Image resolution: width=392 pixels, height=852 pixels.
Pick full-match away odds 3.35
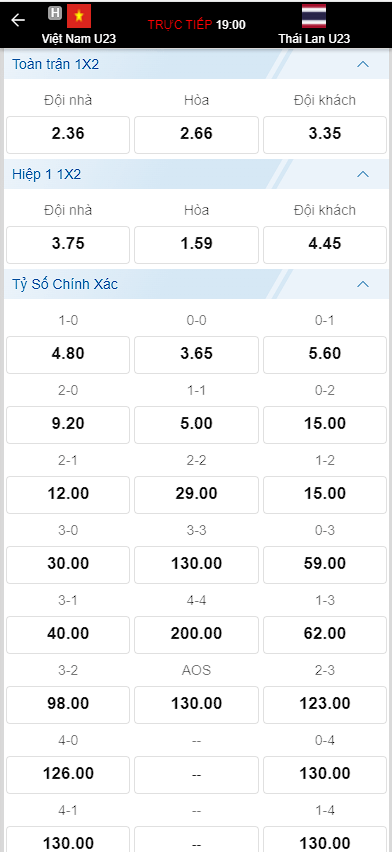[325, 135]
